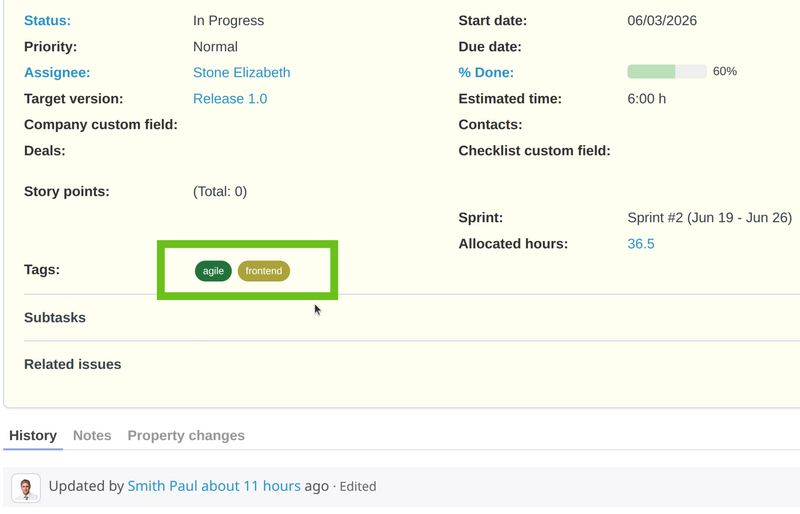Open the frontend tag
The image size is (800, 514).
(264, 271)
